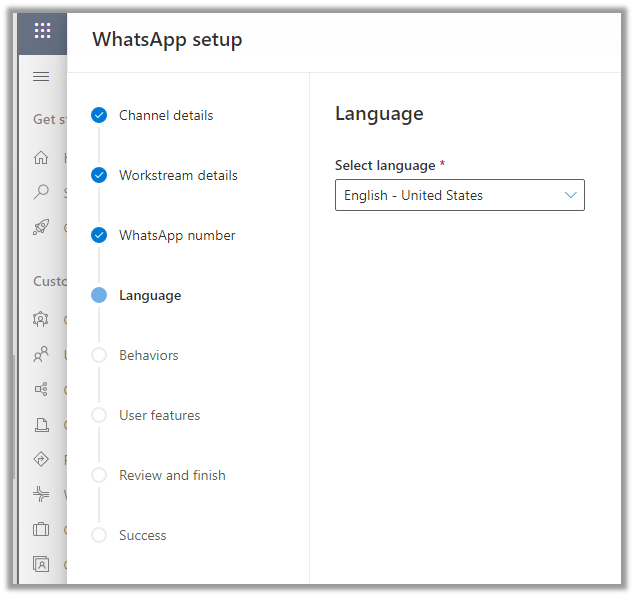Click the Channel details step label
Image resolution: width=634 pixels, height=597 pixels.
166,115
